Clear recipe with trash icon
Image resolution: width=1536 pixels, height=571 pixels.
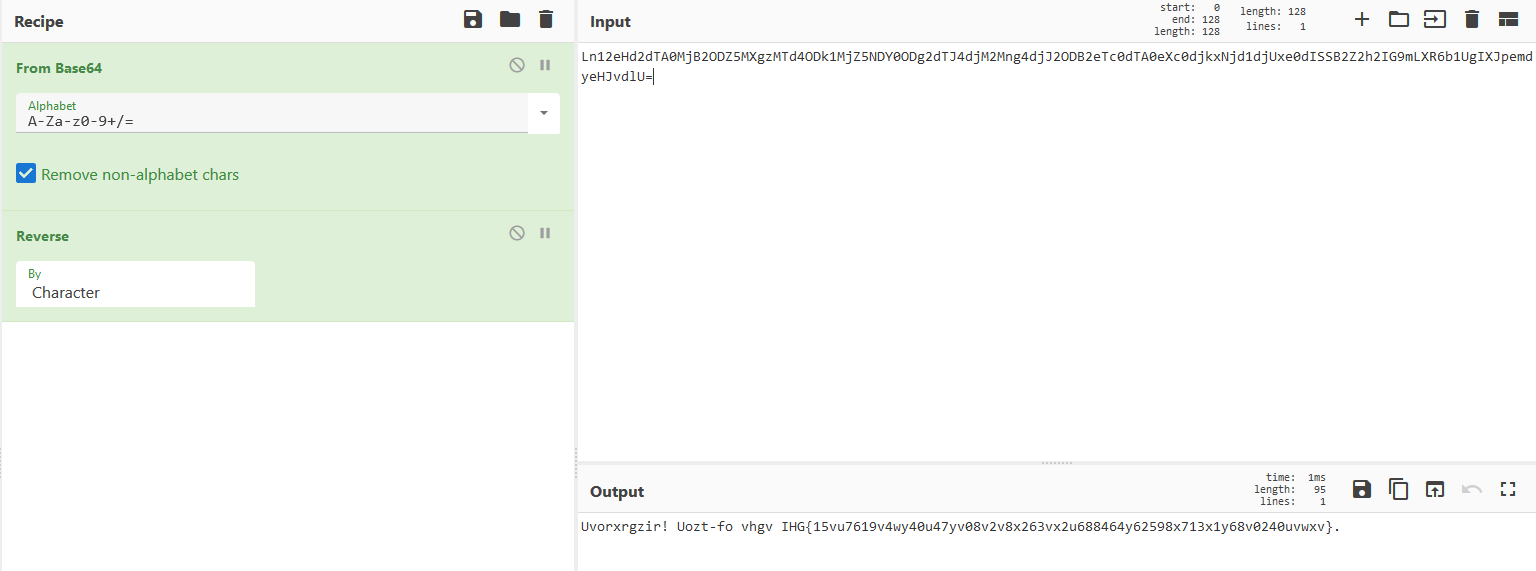coord(545,19)
